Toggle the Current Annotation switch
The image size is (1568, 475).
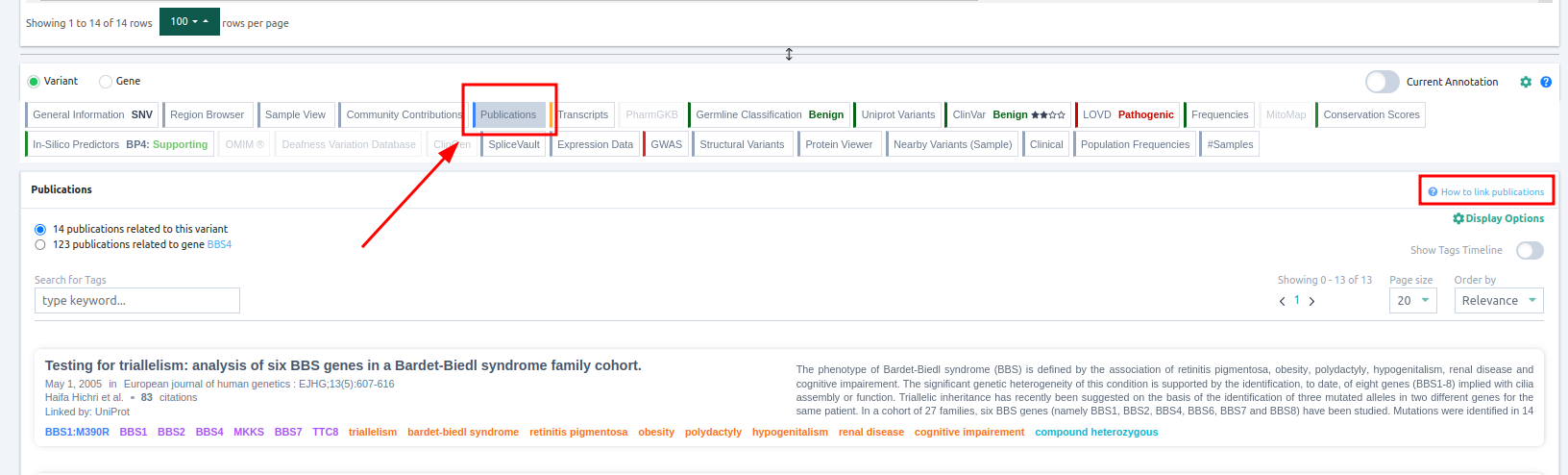(1382, 82)
